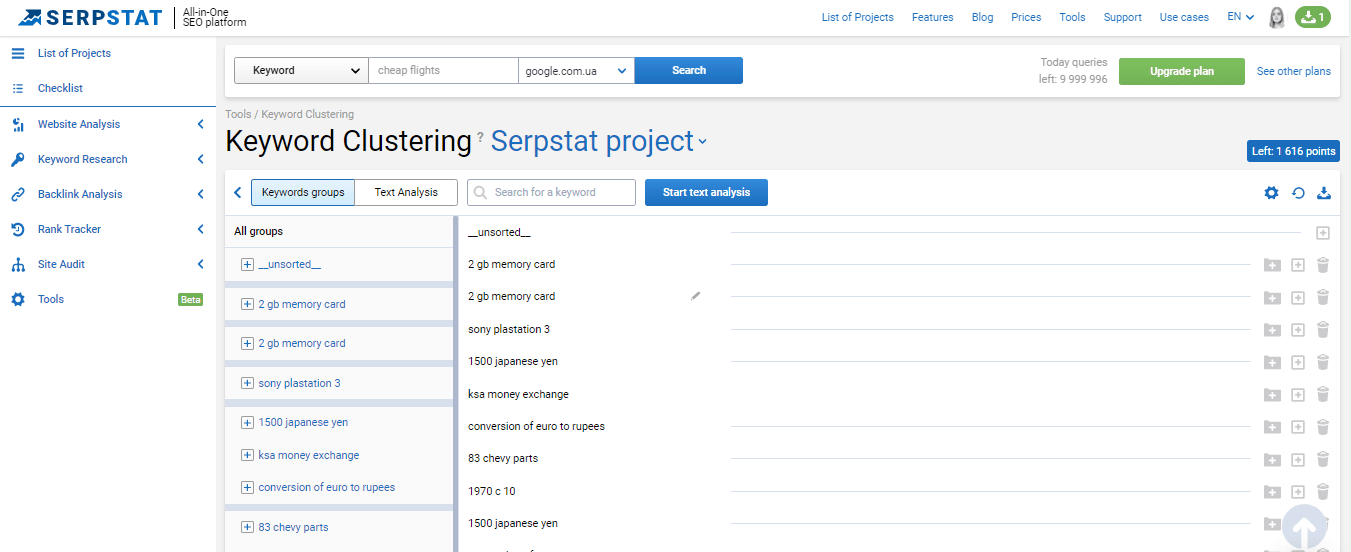Click the green downloads badge
The image size is (1351, 552).
[x=1313, y=17]
